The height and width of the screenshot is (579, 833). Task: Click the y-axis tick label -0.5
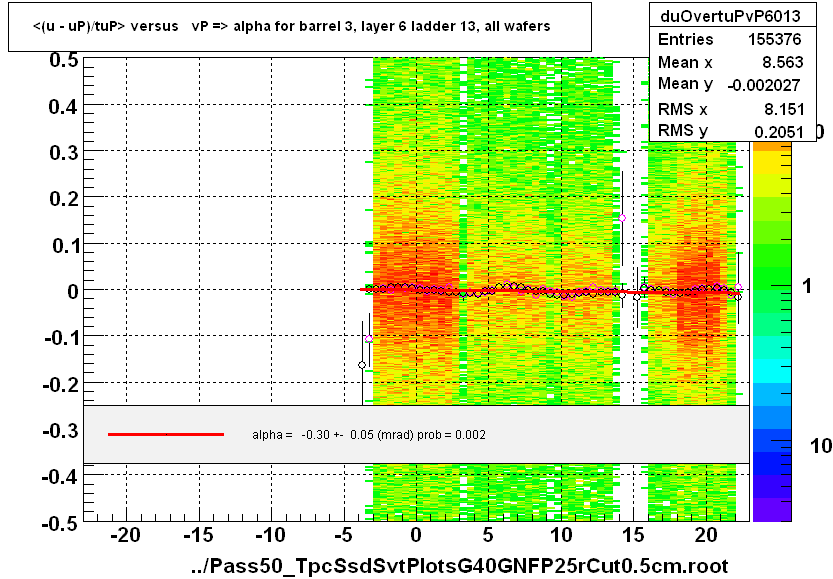pos(60,524)
